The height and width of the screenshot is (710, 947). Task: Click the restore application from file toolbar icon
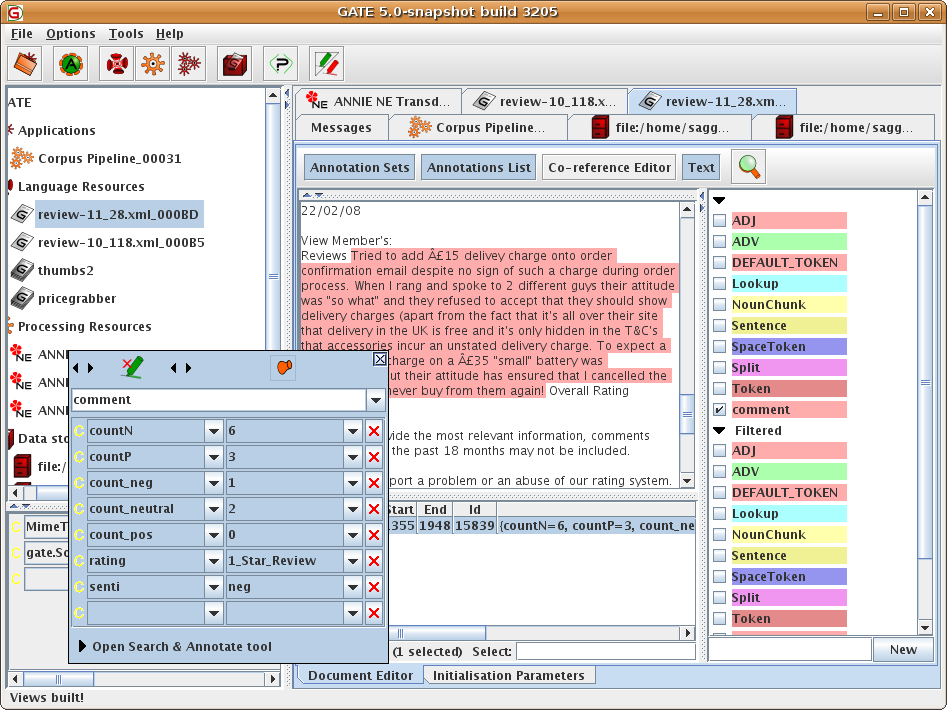[x=25, y=63]
